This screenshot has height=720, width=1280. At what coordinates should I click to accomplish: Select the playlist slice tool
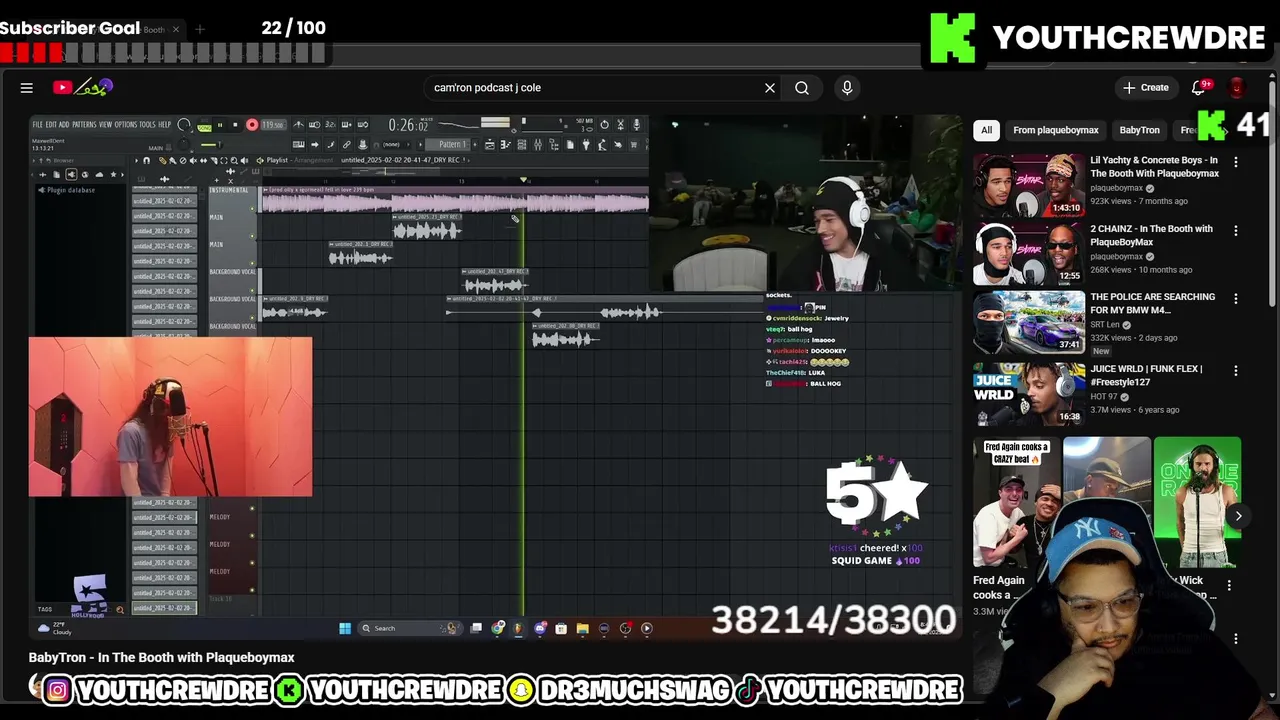214,160
